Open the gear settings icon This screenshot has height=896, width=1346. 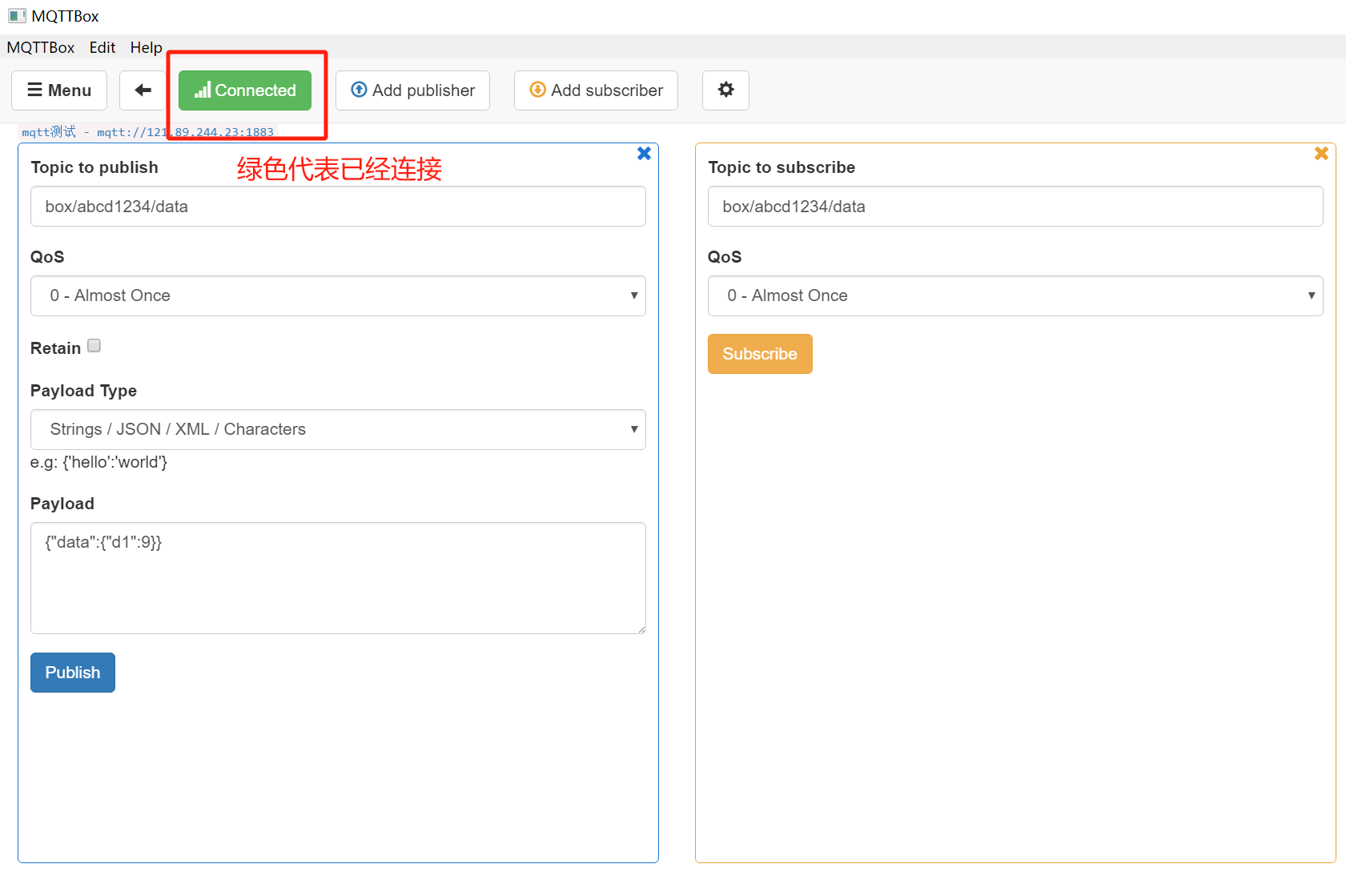(x=725, y=90)
